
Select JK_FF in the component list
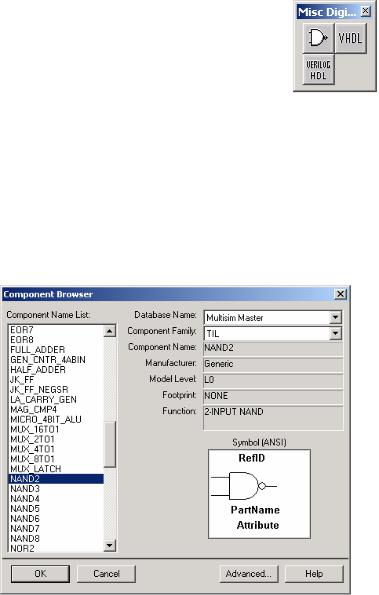tap(56, 379)
